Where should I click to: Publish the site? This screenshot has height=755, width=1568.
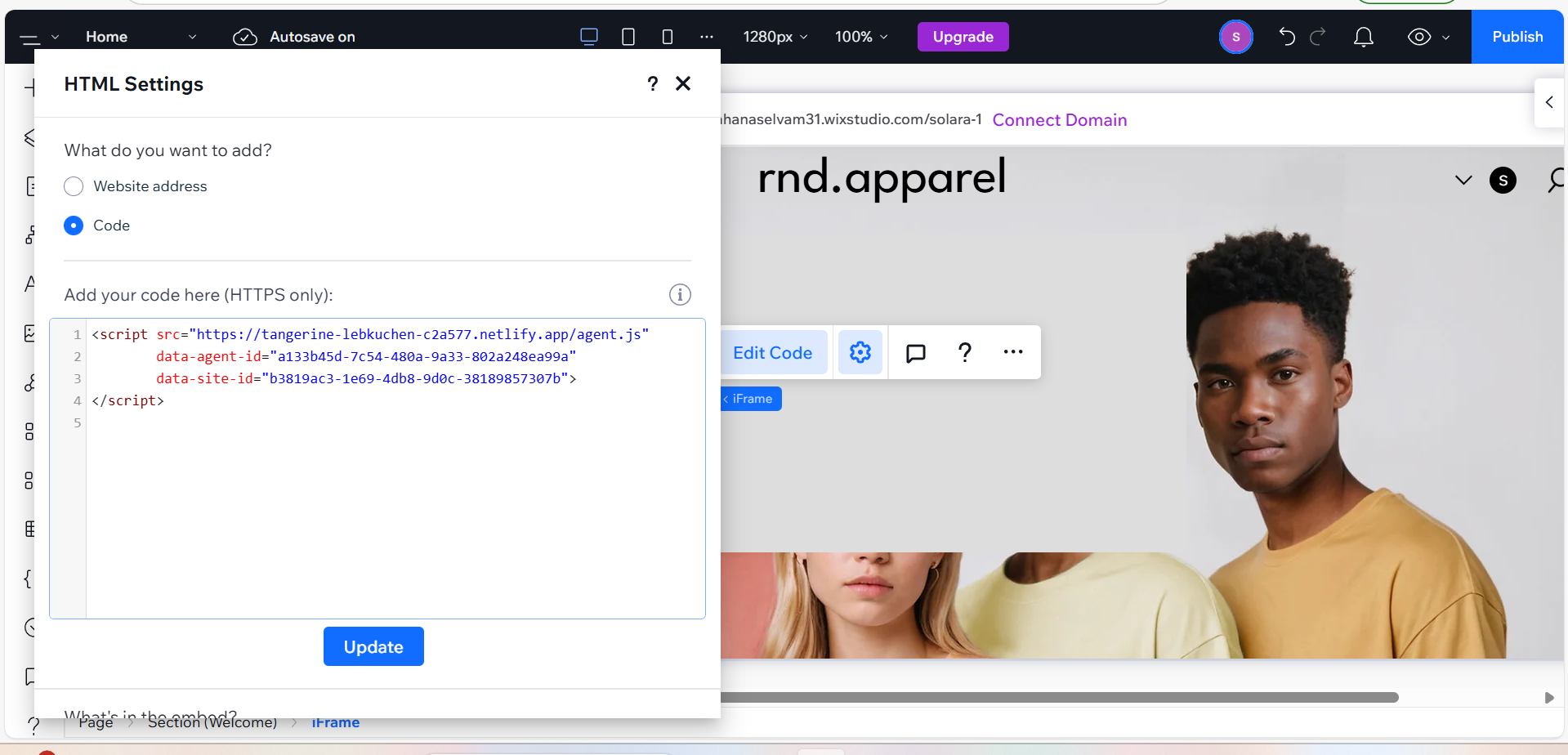[1517, 37]
